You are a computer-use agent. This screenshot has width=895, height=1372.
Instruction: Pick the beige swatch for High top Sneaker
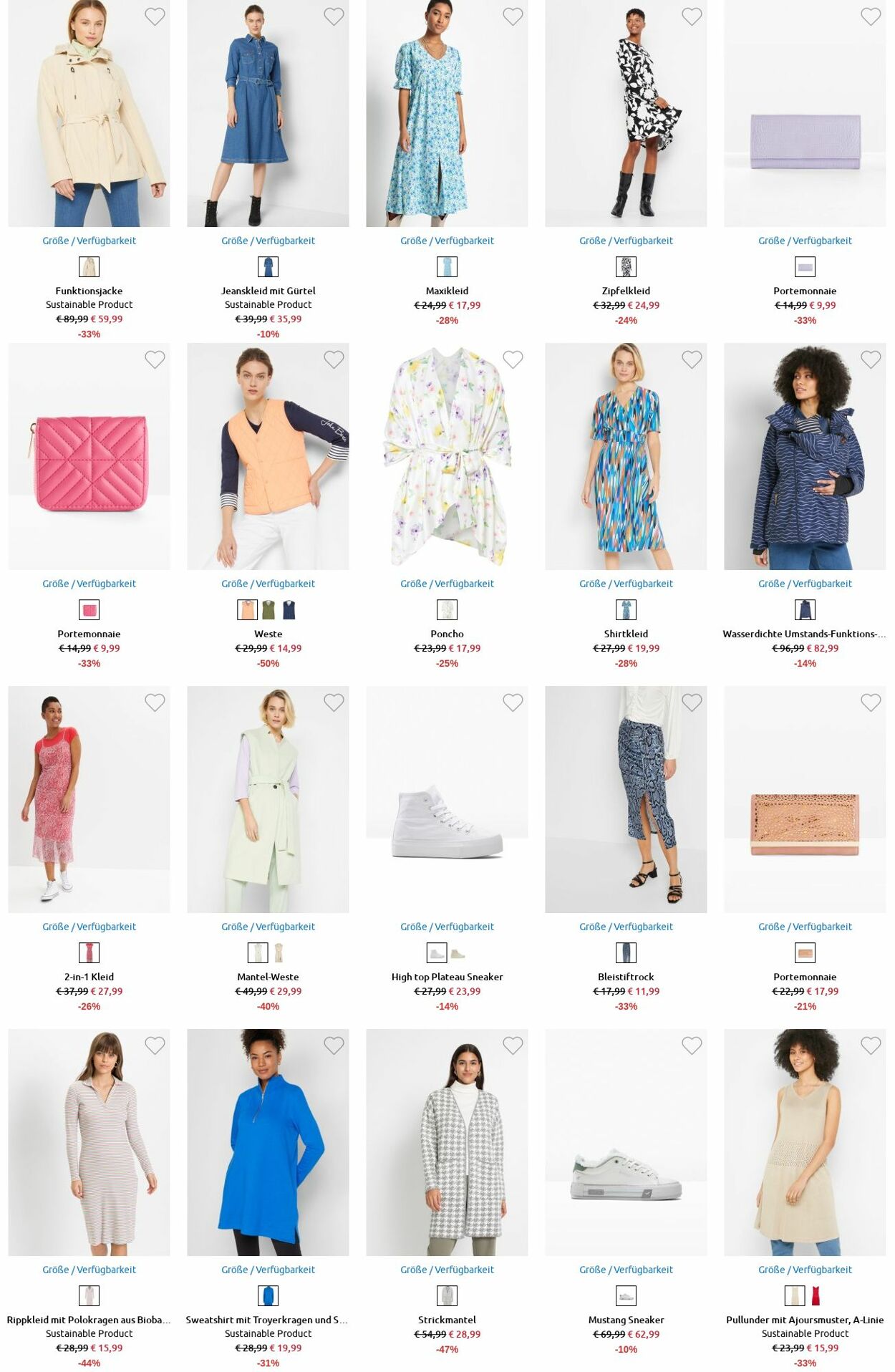[x=458, y=953]
